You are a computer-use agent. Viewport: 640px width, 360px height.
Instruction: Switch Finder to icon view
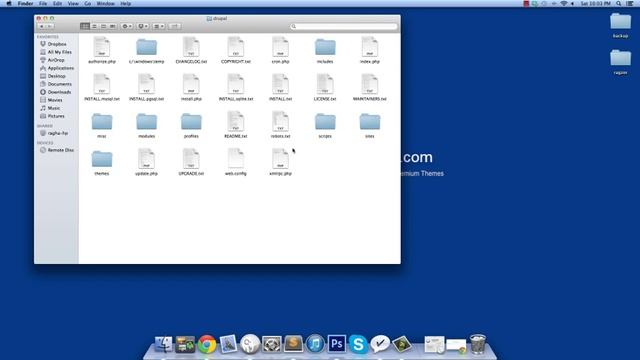tap(85, 26)
